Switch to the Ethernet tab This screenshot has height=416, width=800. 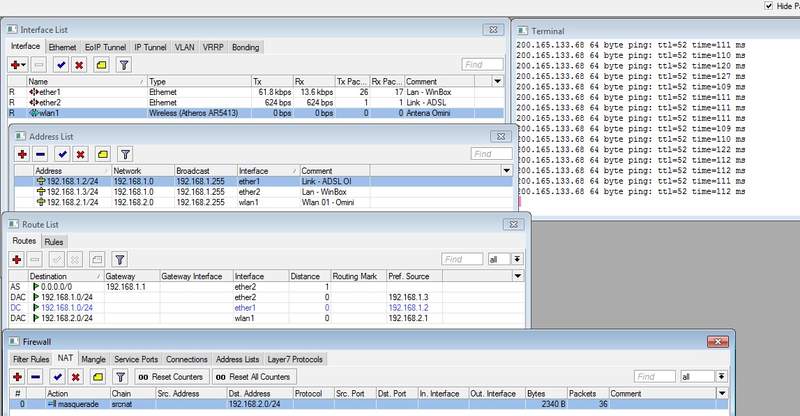tap(62, 47)
